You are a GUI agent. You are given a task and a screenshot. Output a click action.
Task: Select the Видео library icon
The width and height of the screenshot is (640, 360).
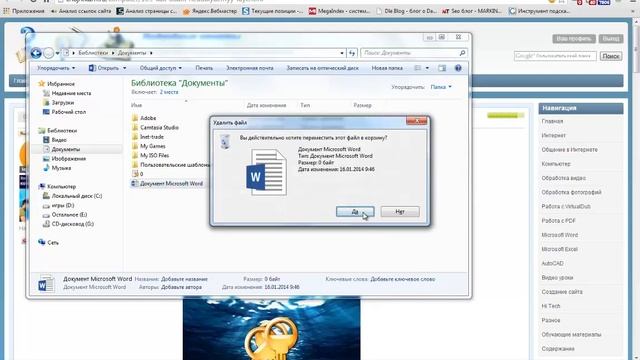point(46,140)
